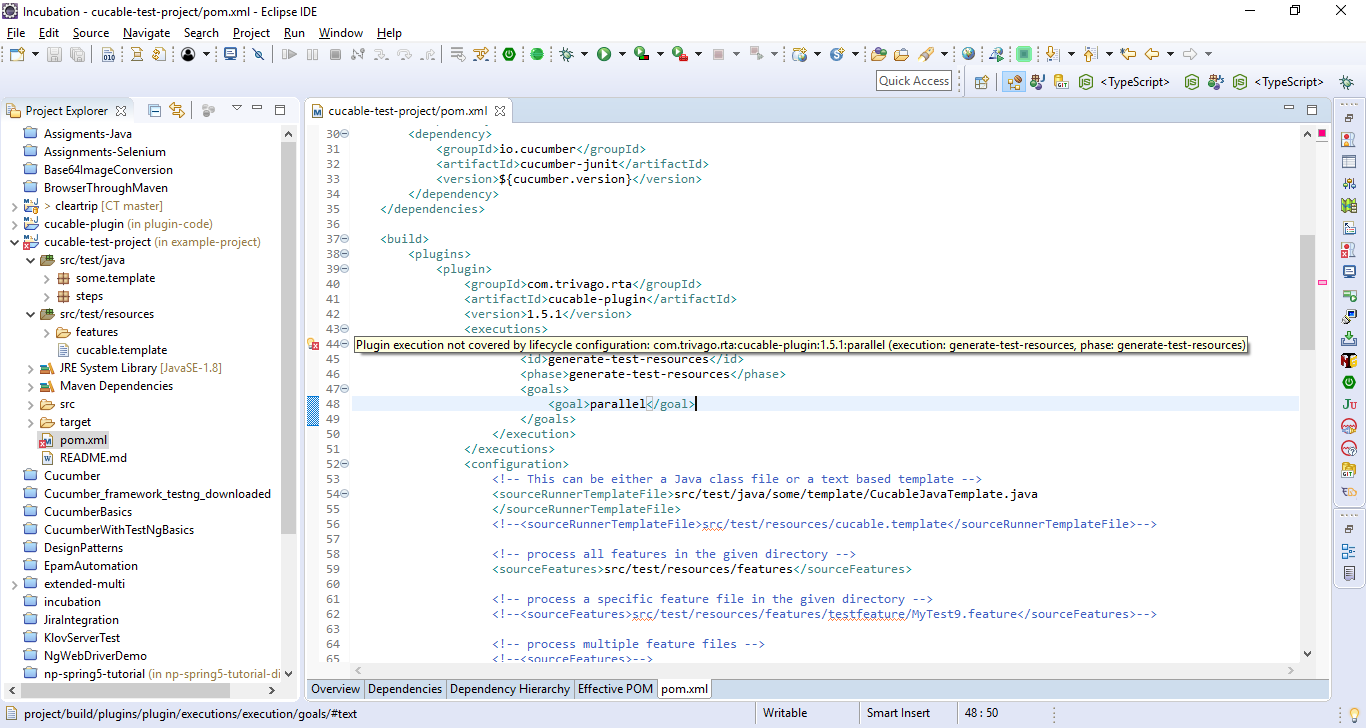Image resolution: width=1366 pixels, height=728 pixels.
Task: Click the Quick Access search field
Action: click(914, 81)
